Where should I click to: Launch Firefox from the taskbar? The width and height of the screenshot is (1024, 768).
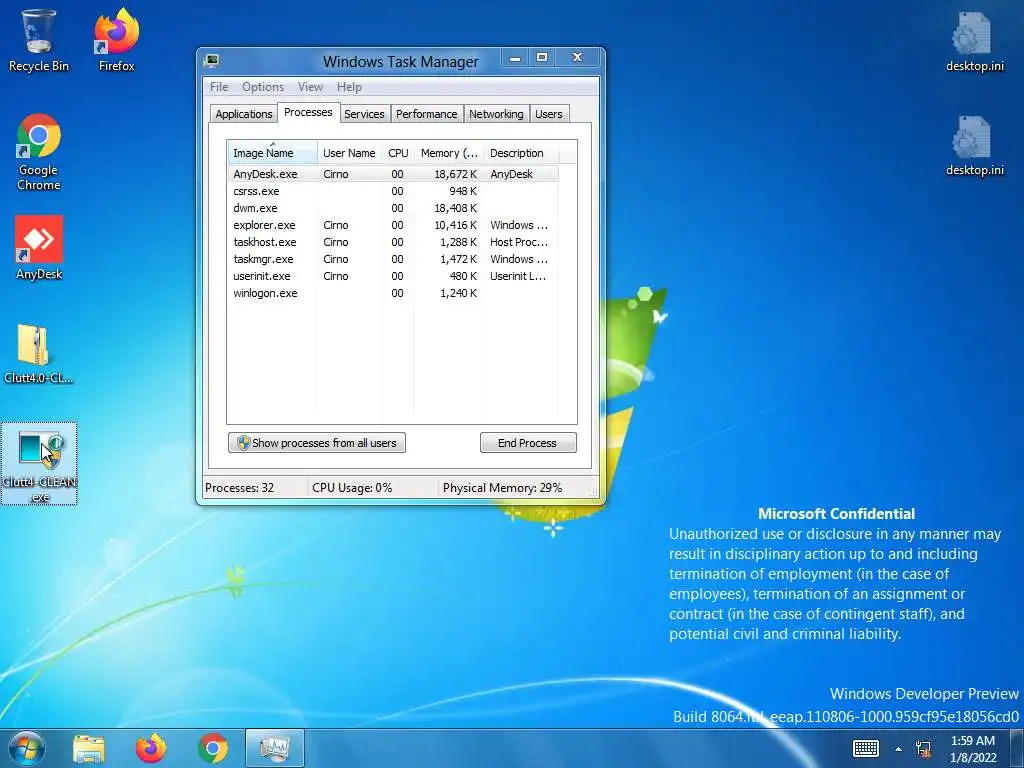[x=151, y=748]
